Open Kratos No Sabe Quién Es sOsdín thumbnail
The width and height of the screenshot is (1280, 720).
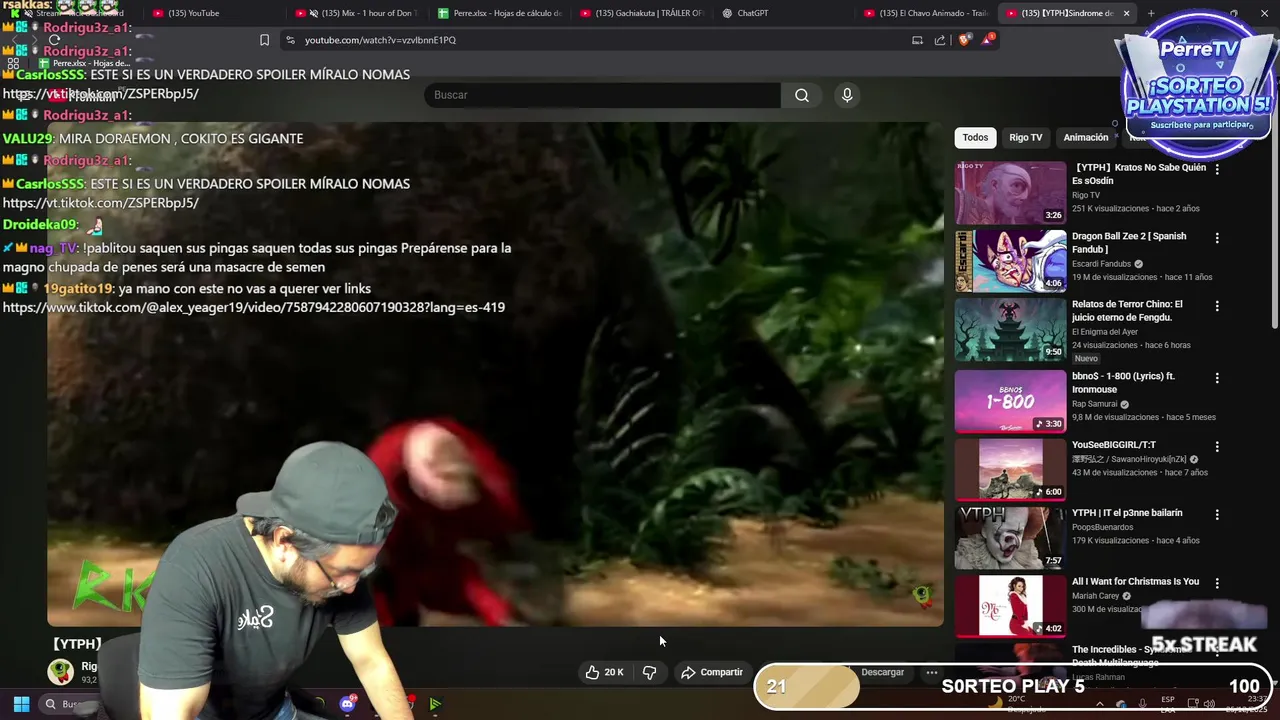pos(1010,193)
